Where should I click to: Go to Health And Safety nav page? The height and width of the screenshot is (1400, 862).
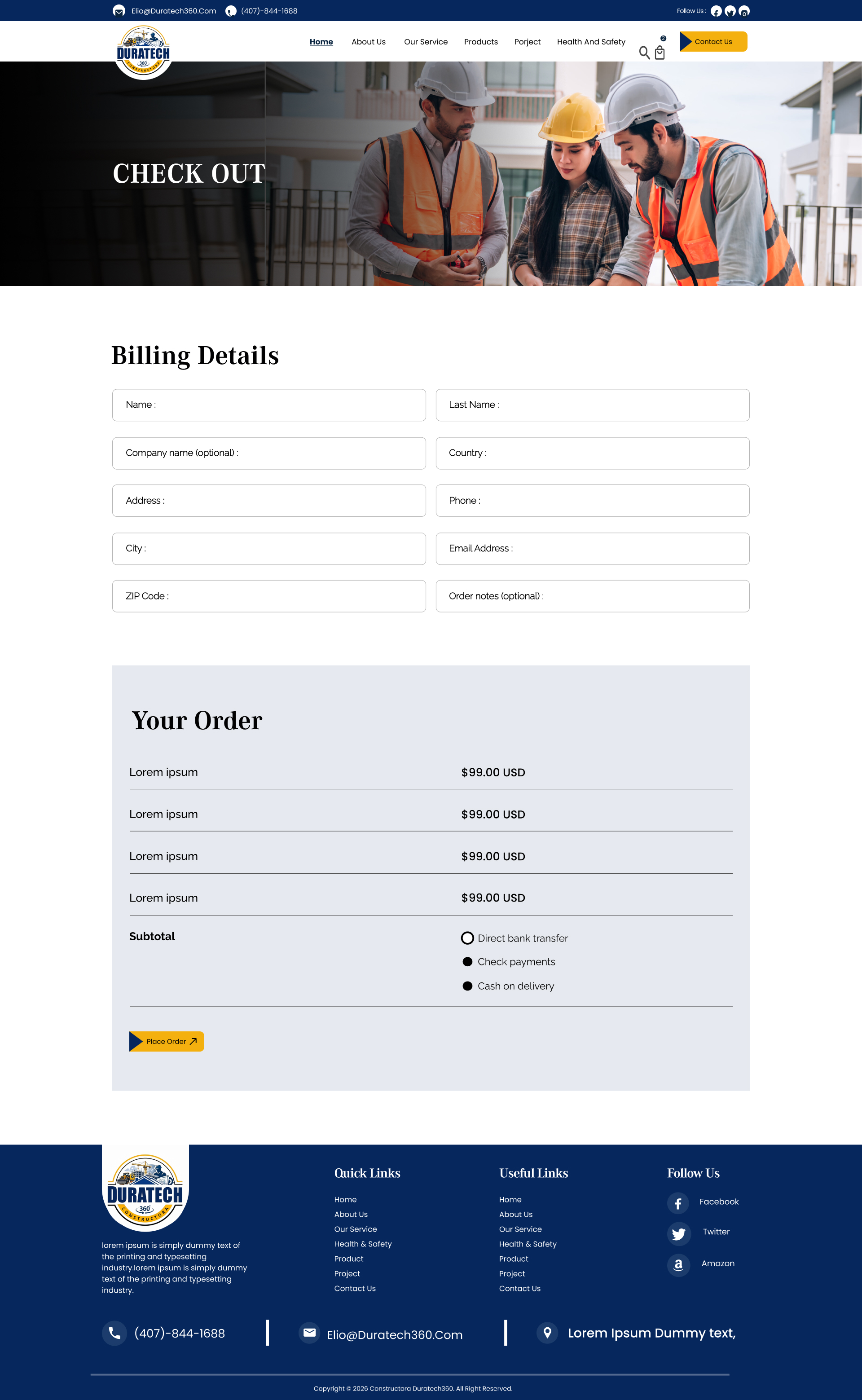591,42
